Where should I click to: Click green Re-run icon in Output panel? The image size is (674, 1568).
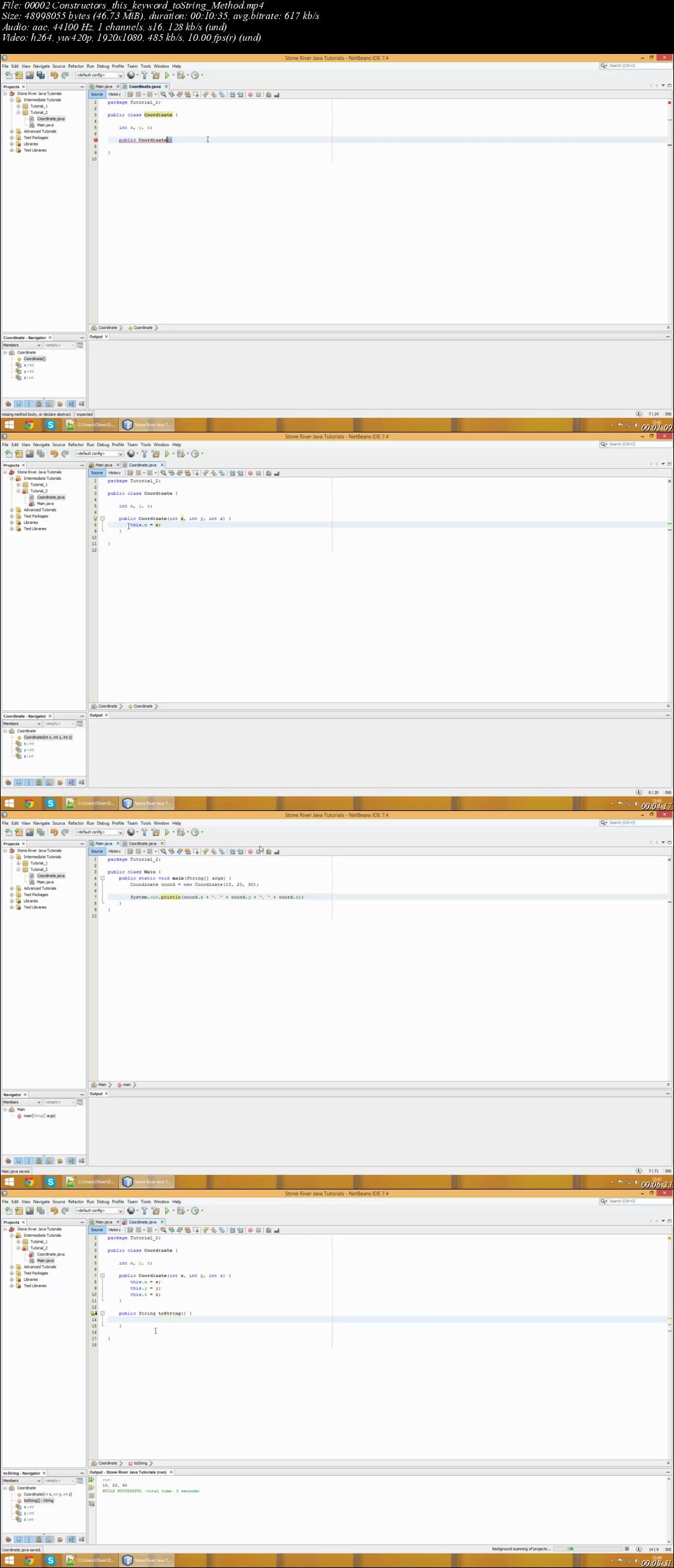91,1480
